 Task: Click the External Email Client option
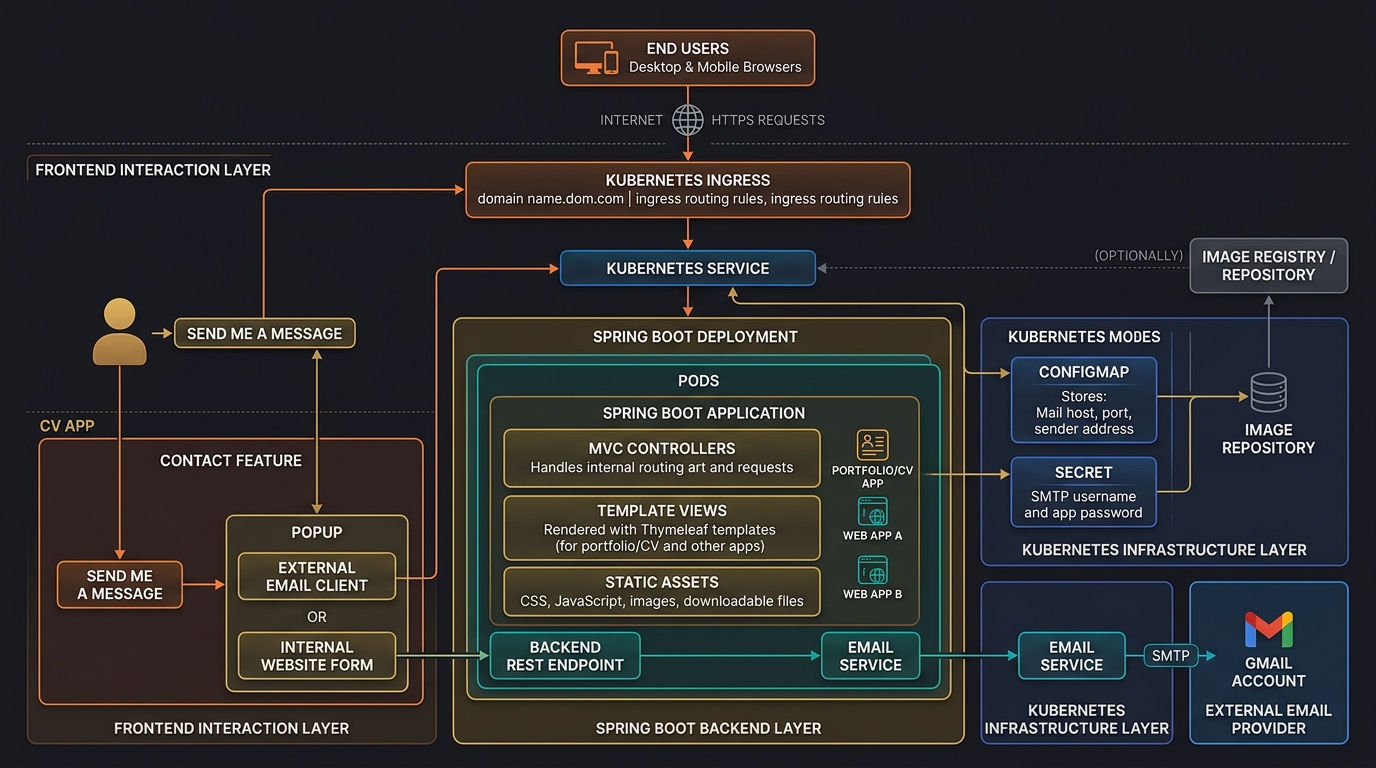tap(316, 577)
